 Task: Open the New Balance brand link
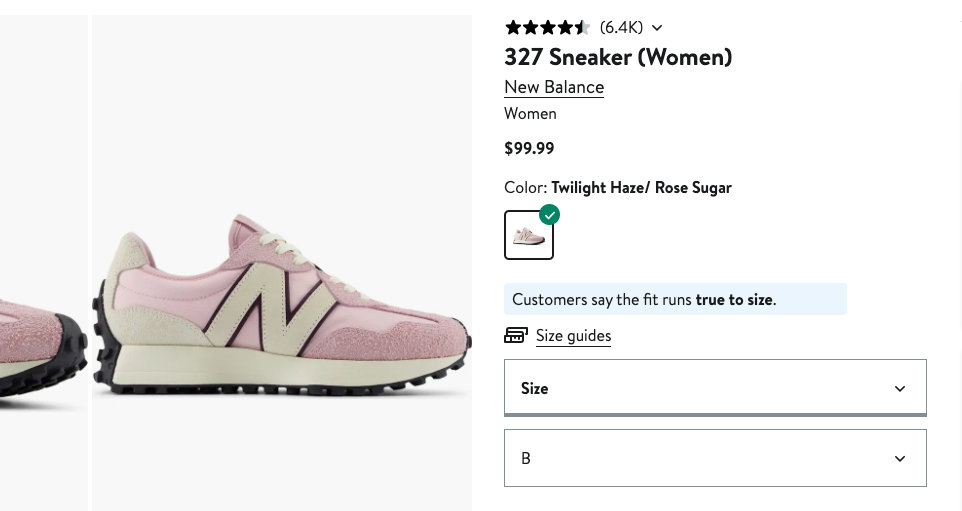coord(554,87)
